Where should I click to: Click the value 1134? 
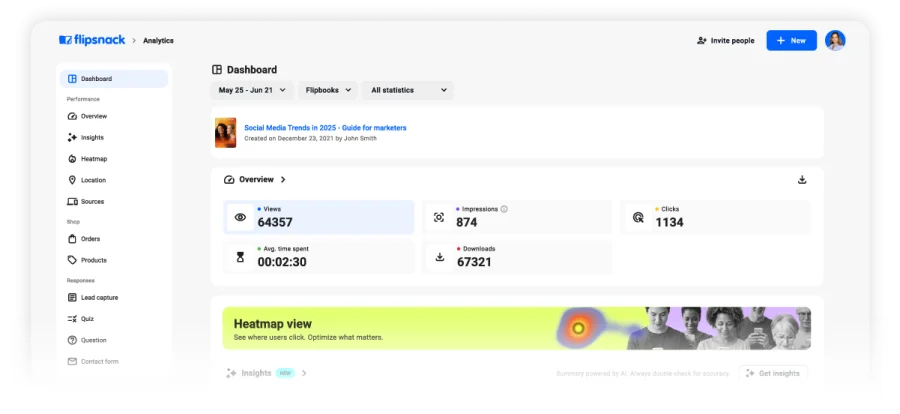point(669,222)
